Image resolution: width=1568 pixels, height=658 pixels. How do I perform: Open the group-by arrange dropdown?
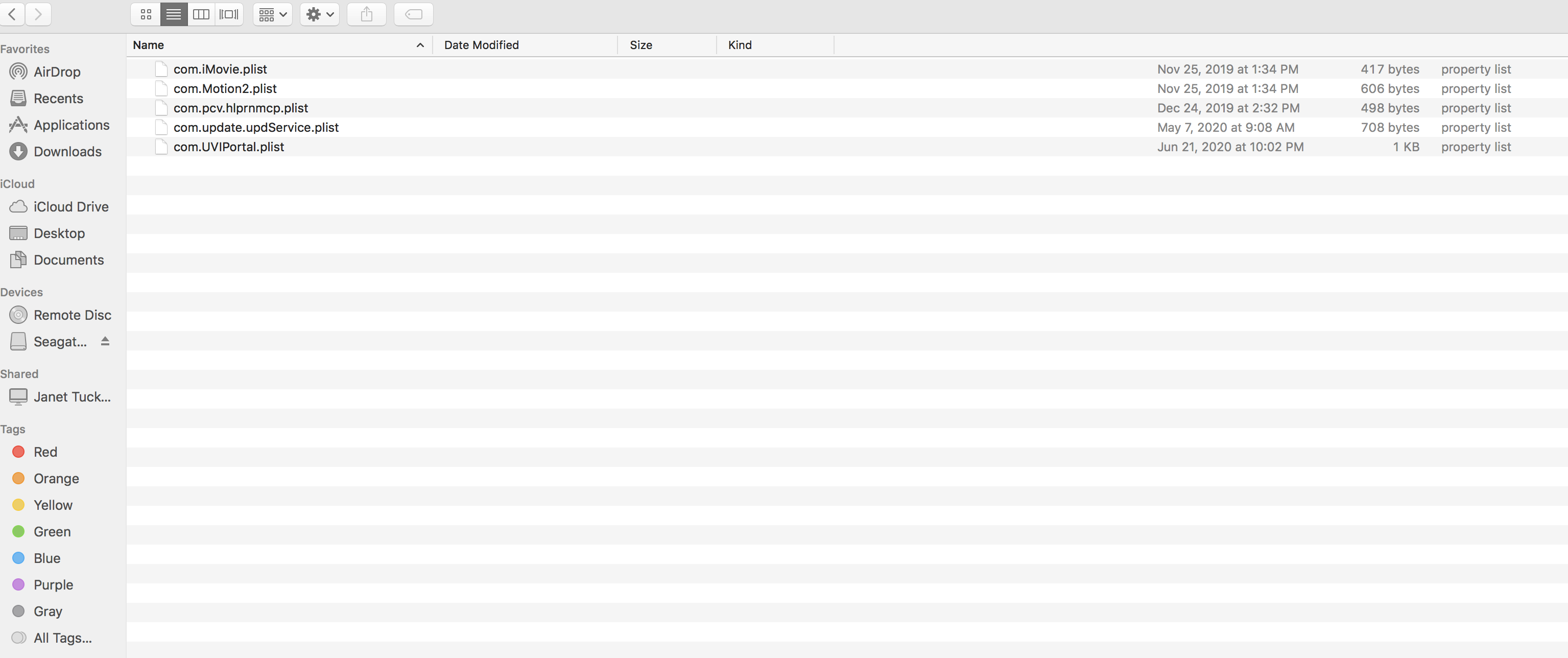coord(272,14)
